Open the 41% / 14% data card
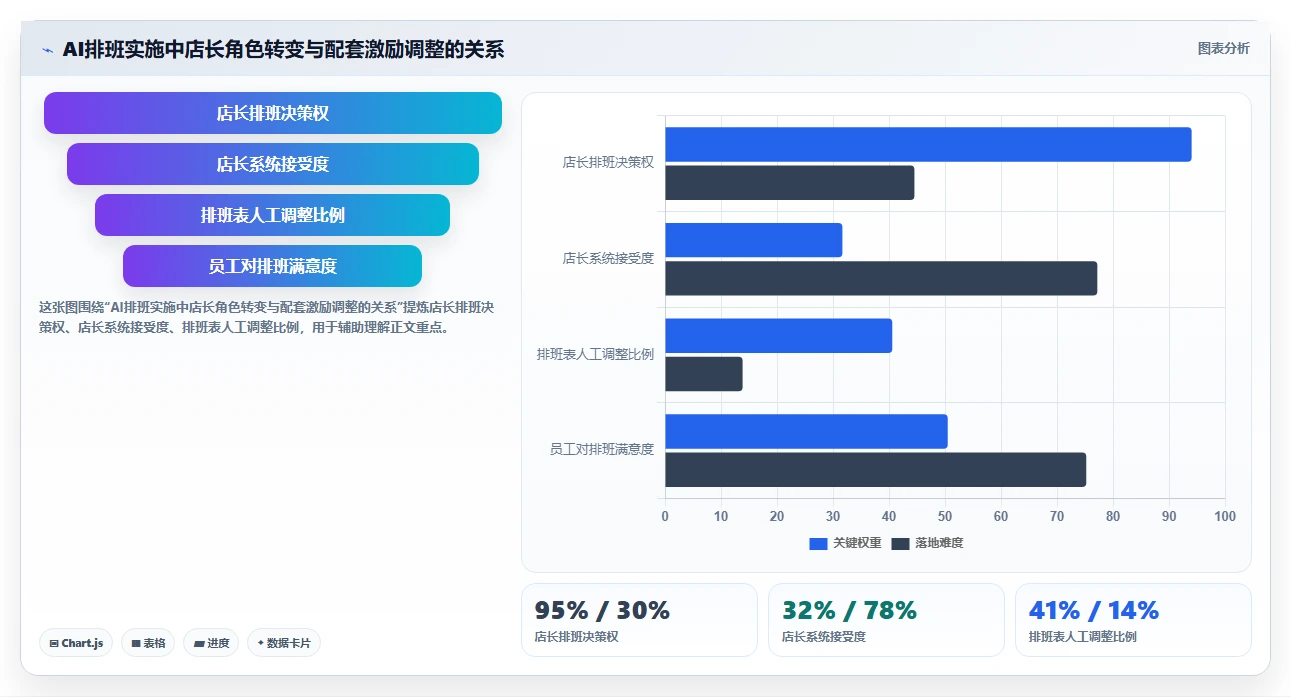 [x=1133, y=620]
